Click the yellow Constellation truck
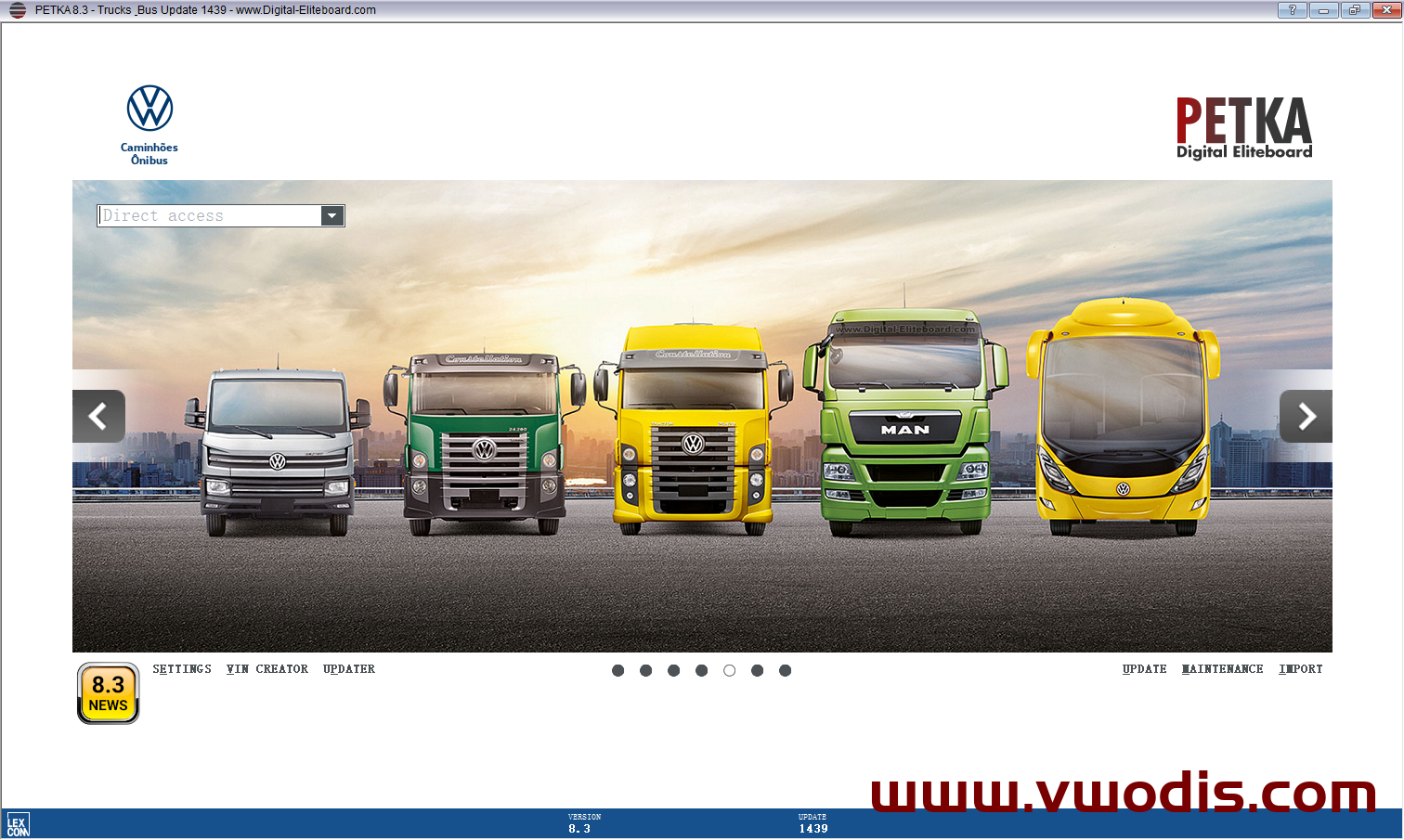 coord(693,429)
